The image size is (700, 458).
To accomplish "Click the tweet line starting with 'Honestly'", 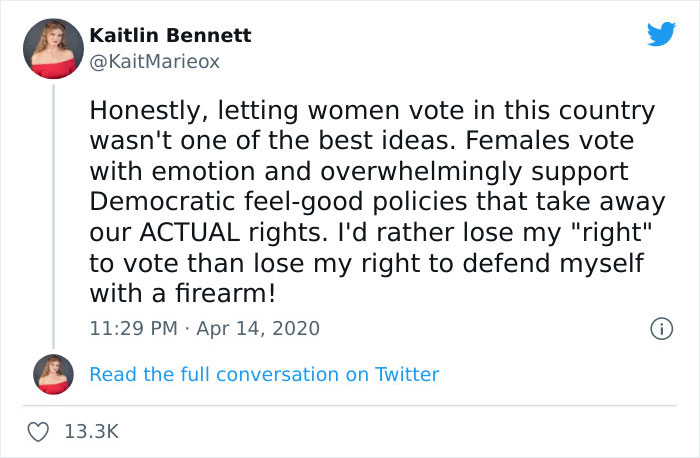I will [372, 109].
